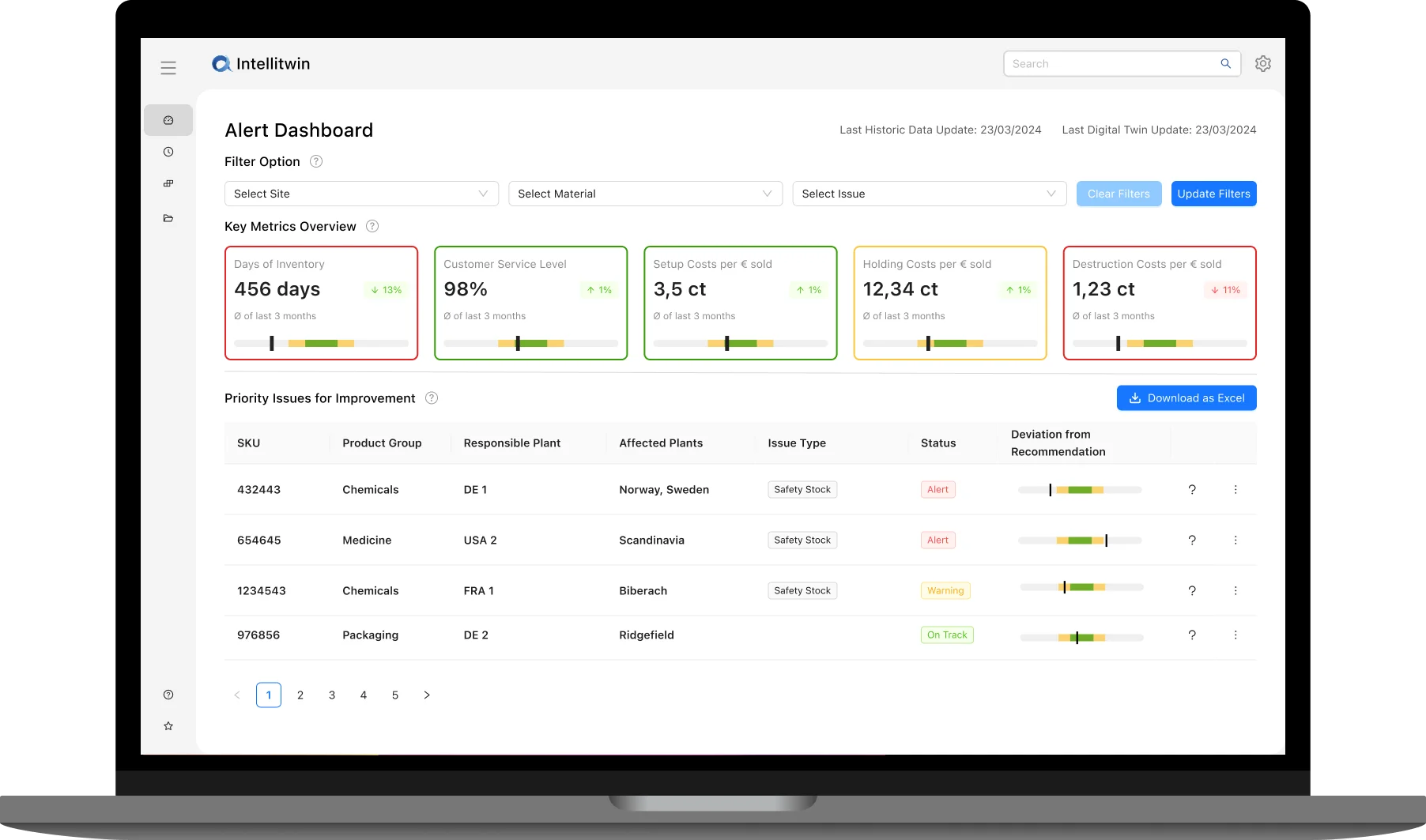
Task: Go to page 5
Action: (395, 695)
